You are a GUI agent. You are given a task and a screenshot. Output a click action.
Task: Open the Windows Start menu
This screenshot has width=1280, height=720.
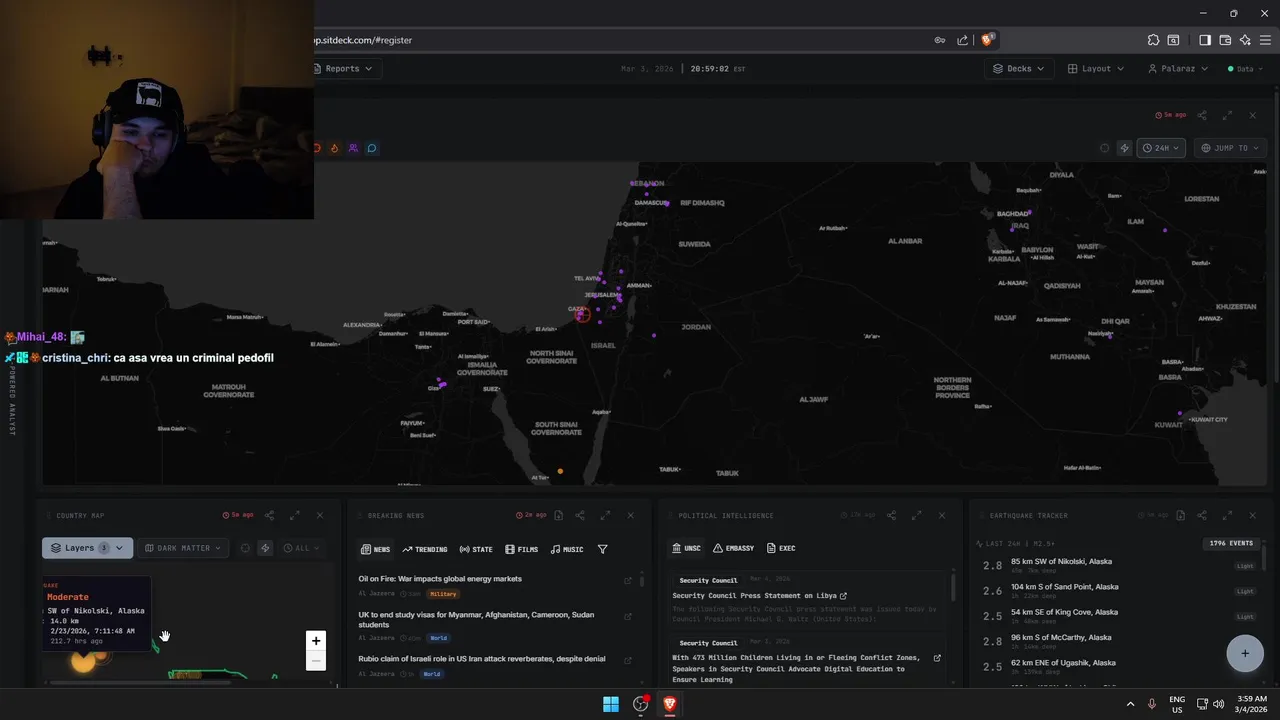pos(611,704)
